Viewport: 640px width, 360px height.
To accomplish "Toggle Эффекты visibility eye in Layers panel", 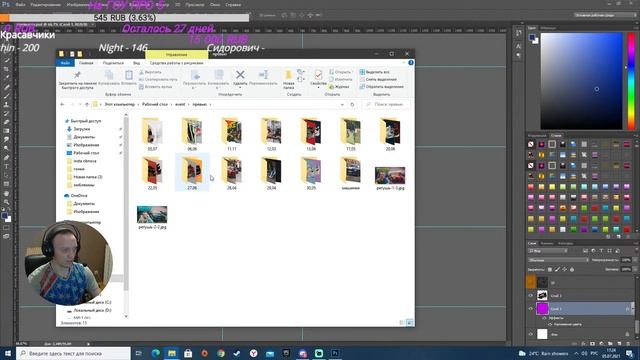I will [x=544, y=318].
